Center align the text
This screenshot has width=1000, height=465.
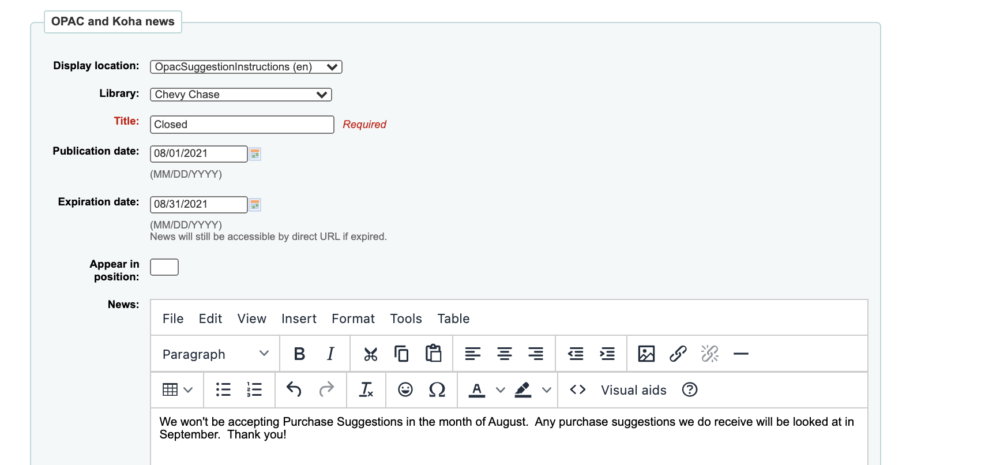pyautogui.click(x=504, y=354)
